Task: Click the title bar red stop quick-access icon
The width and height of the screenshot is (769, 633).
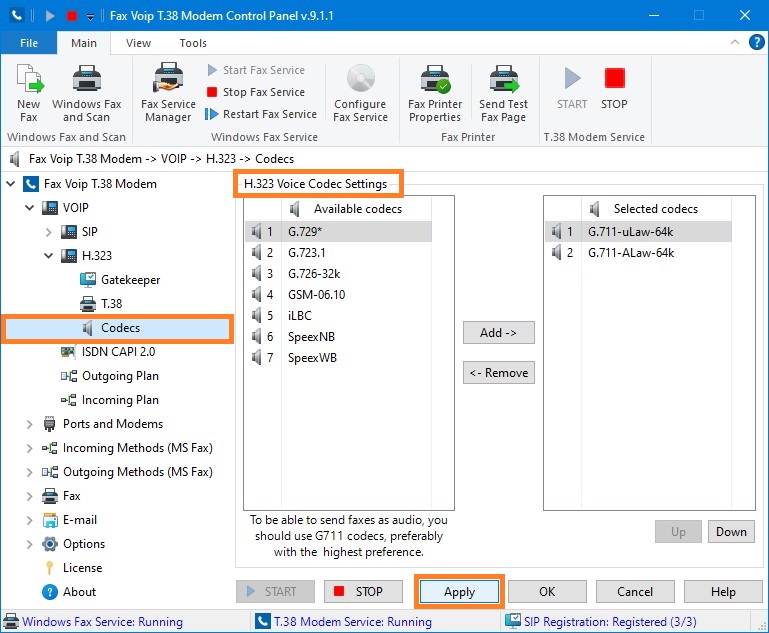Action: click(72, 16)
